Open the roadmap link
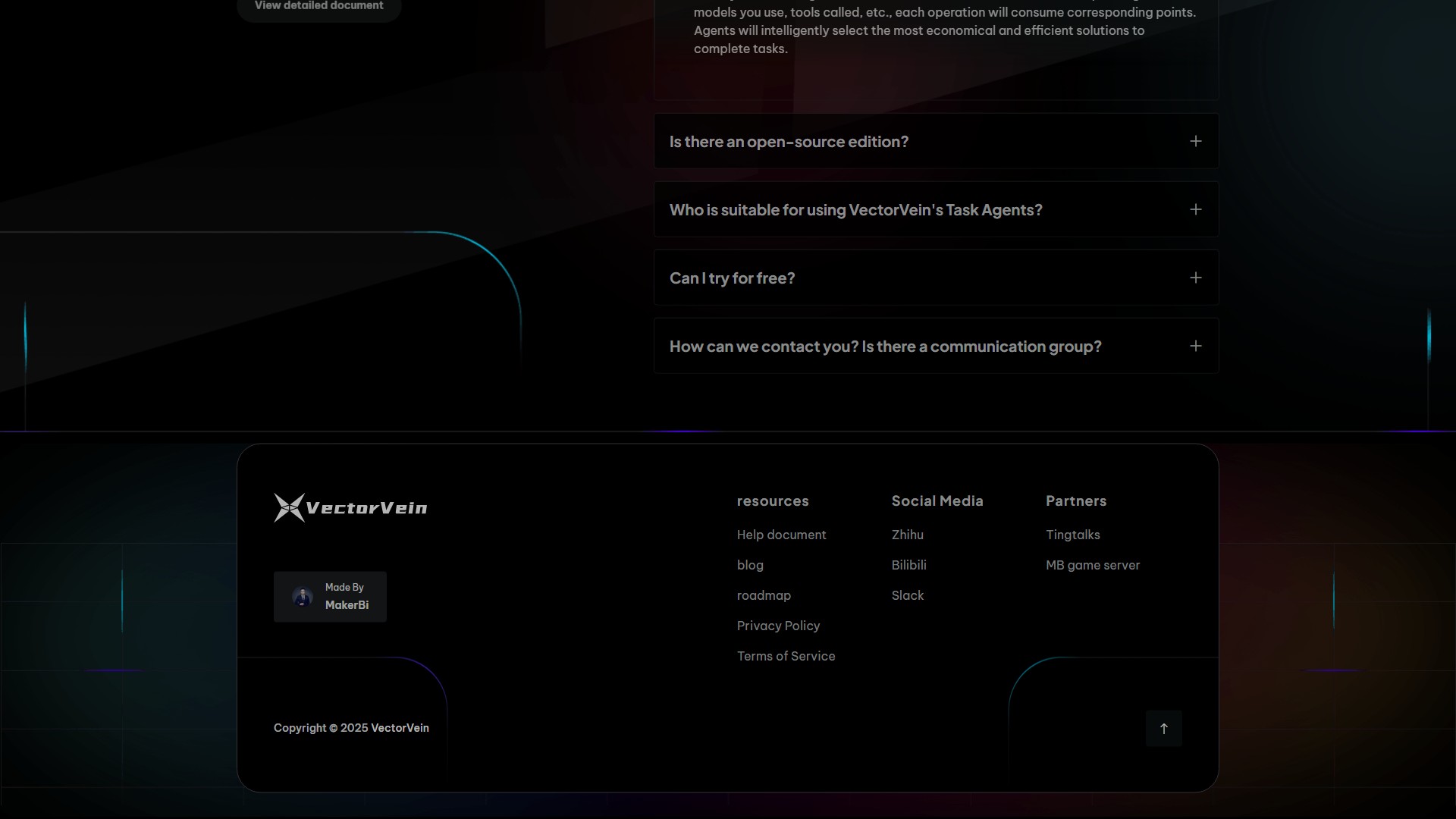This screenshot has width=1456, height=819. pyautogui.click(x=764, y=595)
